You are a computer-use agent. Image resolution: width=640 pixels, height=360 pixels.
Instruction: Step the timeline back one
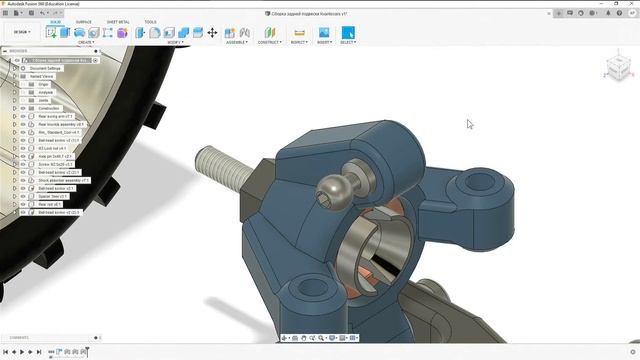pos(14,352)
